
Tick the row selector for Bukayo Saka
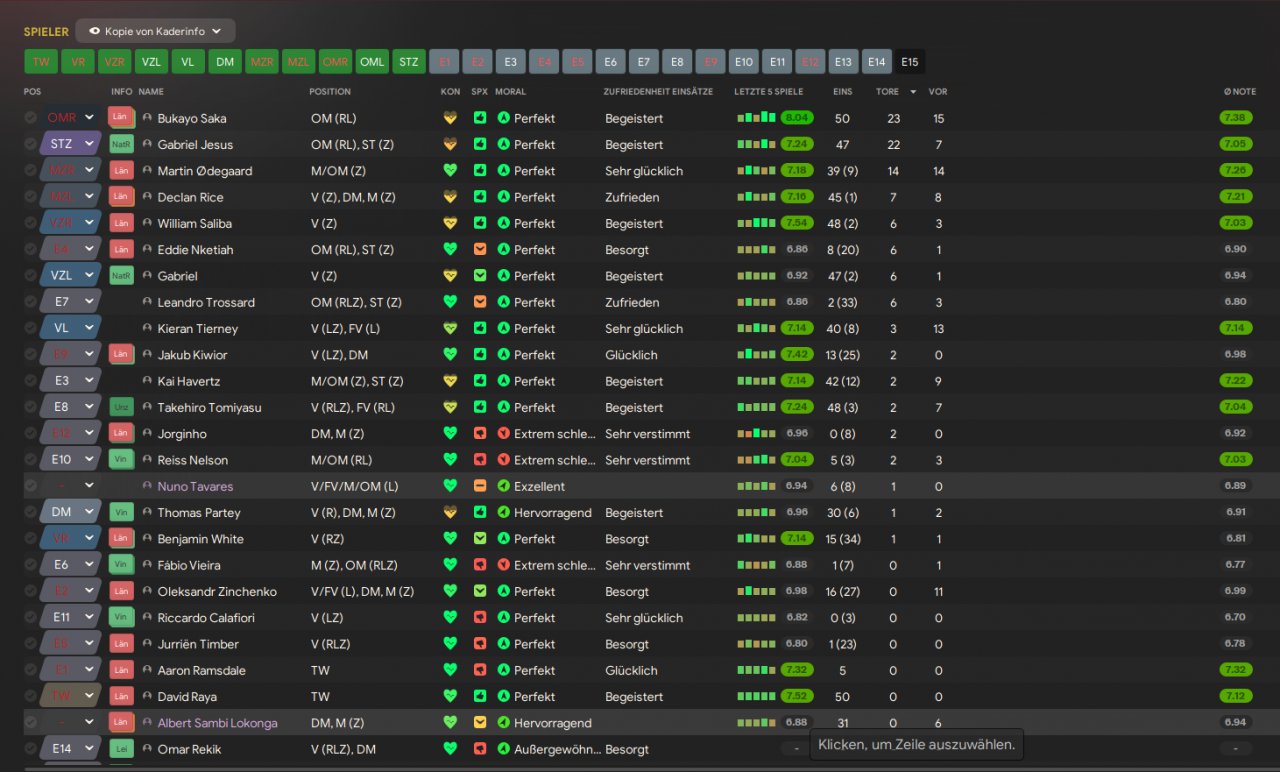(31, 118)
